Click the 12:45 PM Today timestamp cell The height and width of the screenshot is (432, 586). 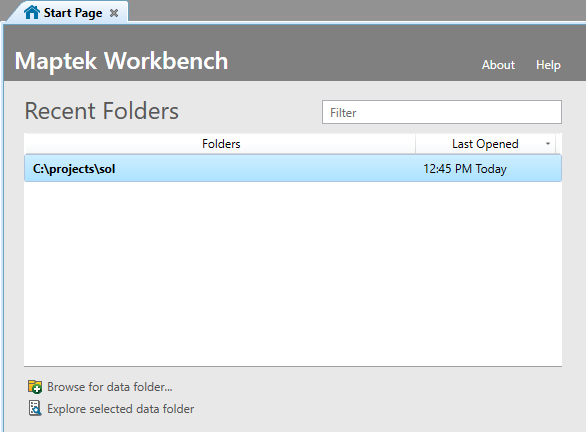coord(465,169)
